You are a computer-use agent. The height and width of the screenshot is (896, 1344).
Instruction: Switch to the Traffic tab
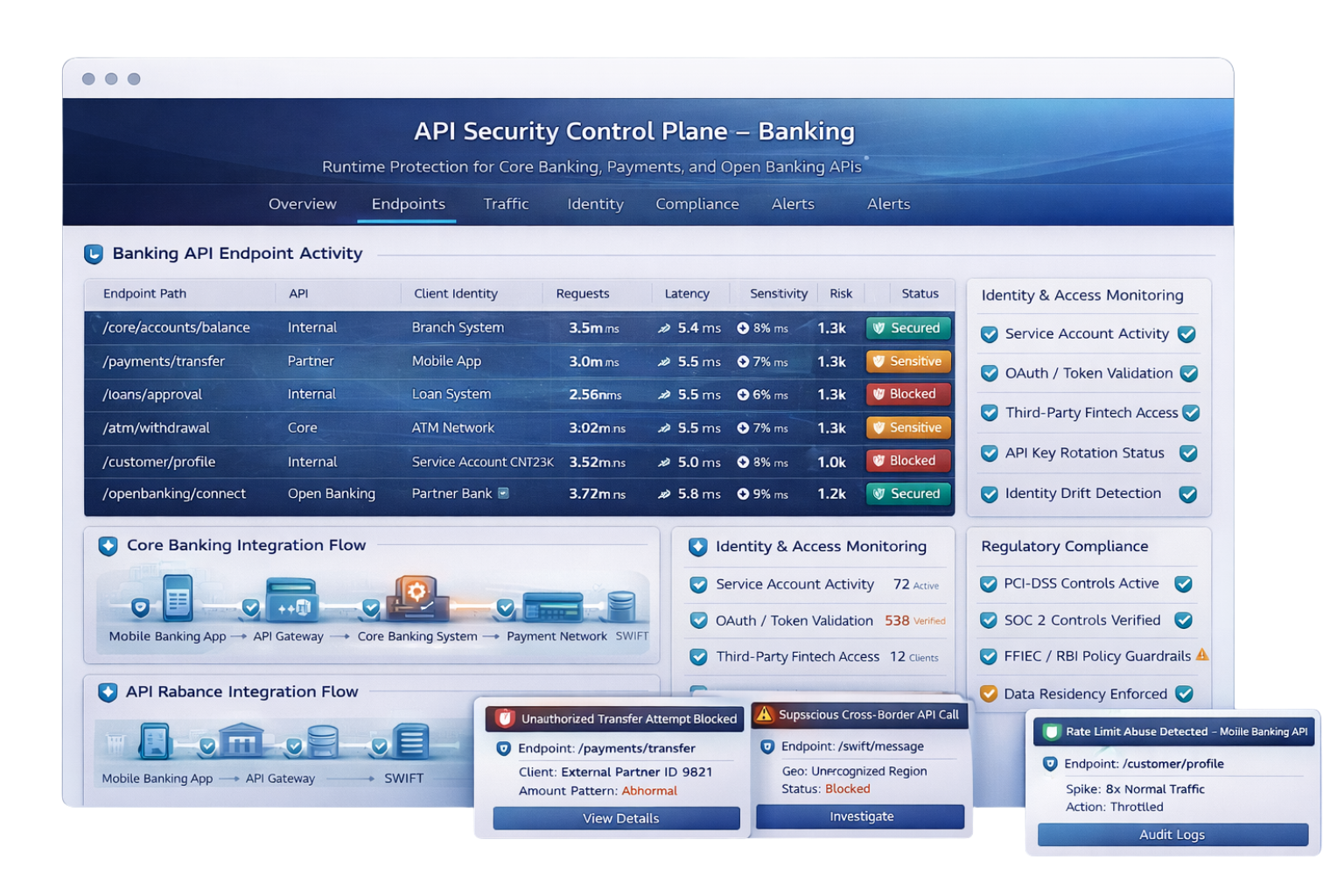click(506, 204)
